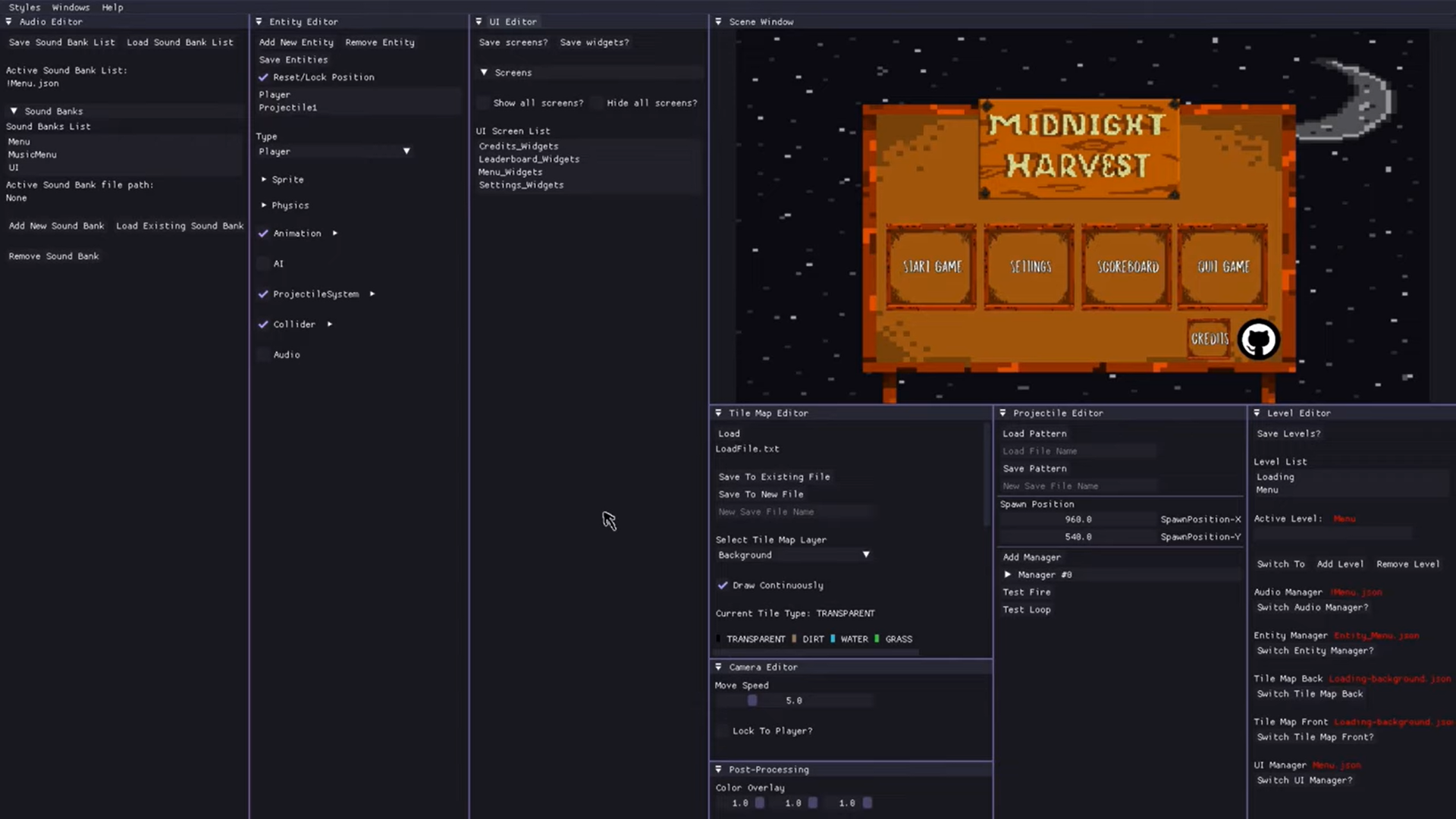Collapse the Post-Processing panel triangle
The height and width of the screenshot is (819, 1456).
point(718,770)
